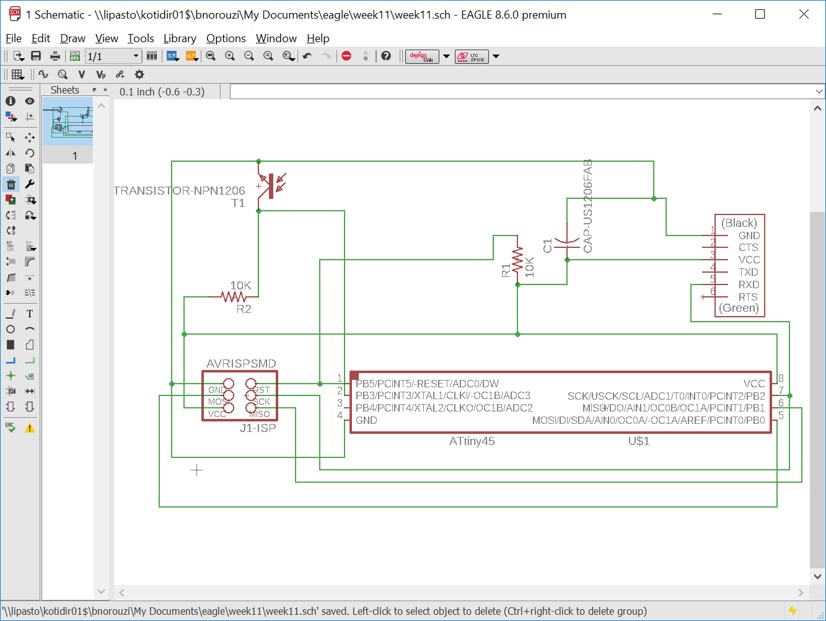Open the Library menu
Image resolution: width=826 pixels, height=621 pixels.
(x=180, y=38)
